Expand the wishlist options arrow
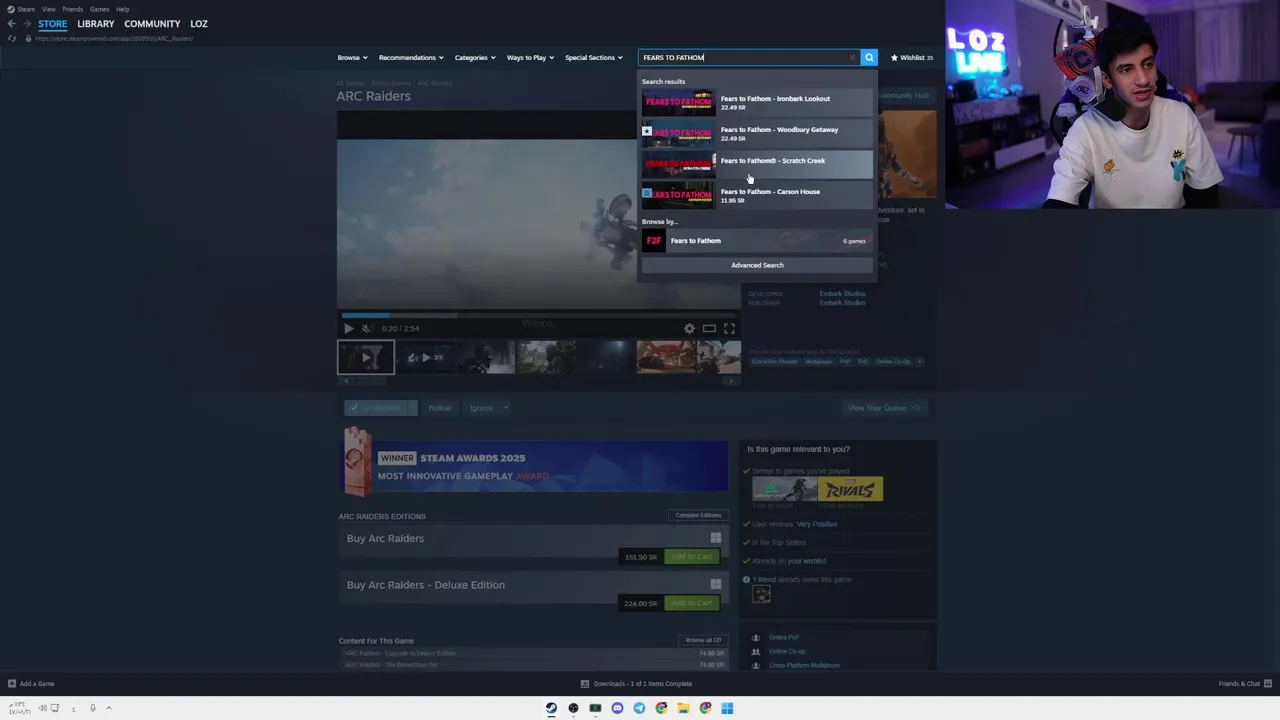Screen dimensions: 1280x720 tap(411, 408)
